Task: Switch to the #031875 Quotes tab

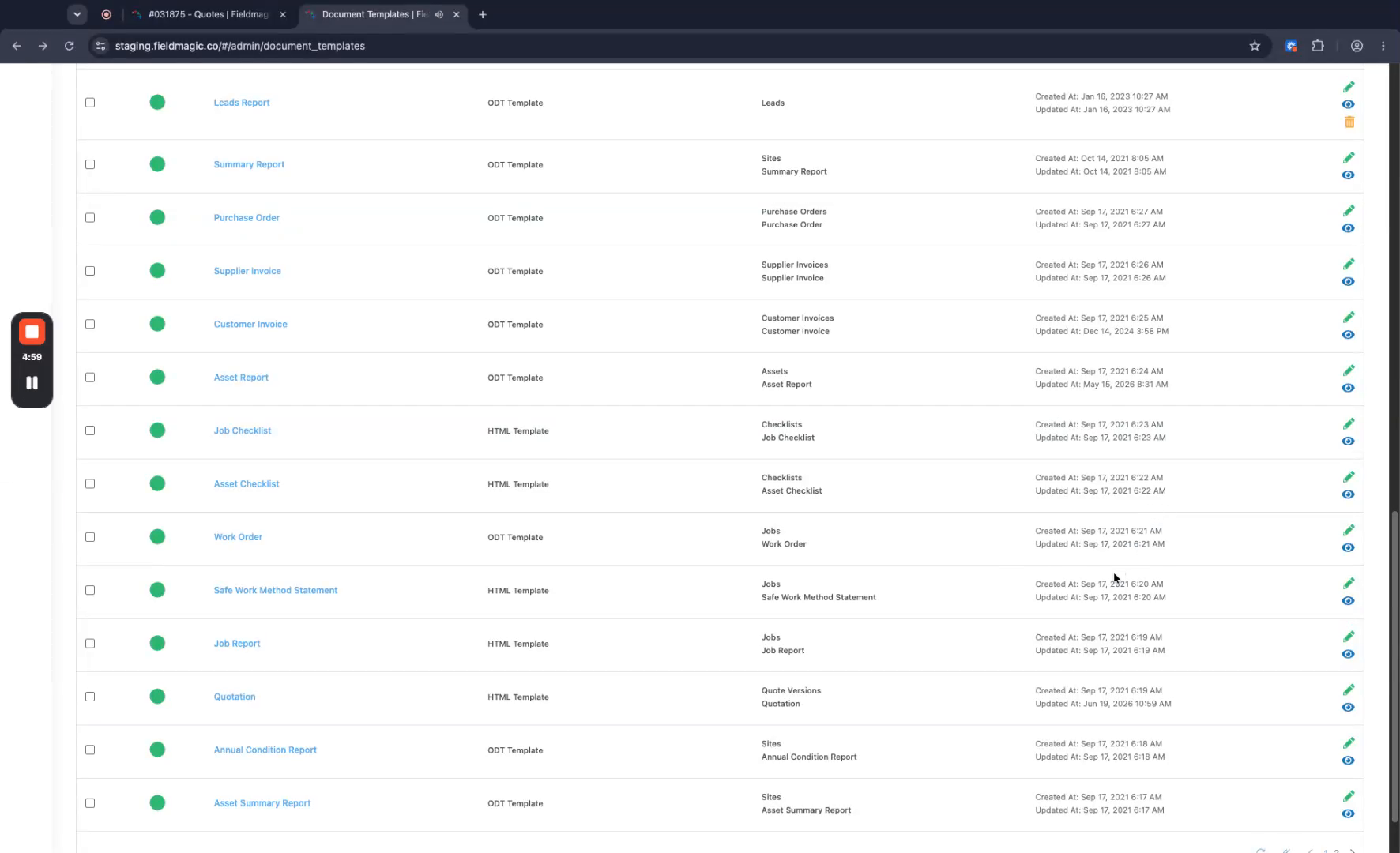Action: point(208,14)
